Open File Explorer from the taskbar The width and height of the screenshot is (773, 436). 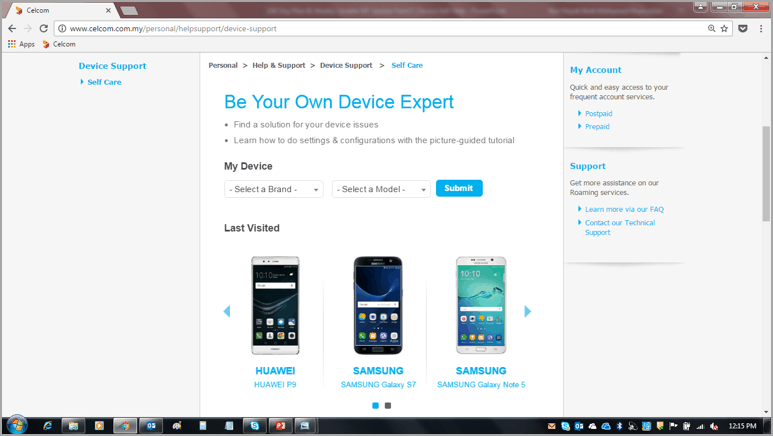73,426
